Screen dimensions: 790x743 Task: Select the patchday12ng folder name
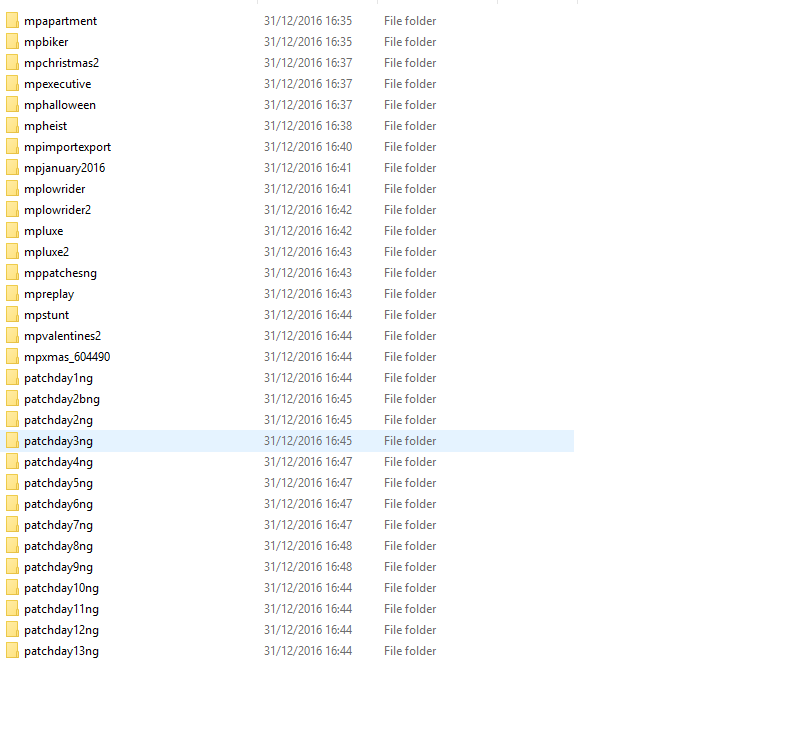(x=61, y=630)
